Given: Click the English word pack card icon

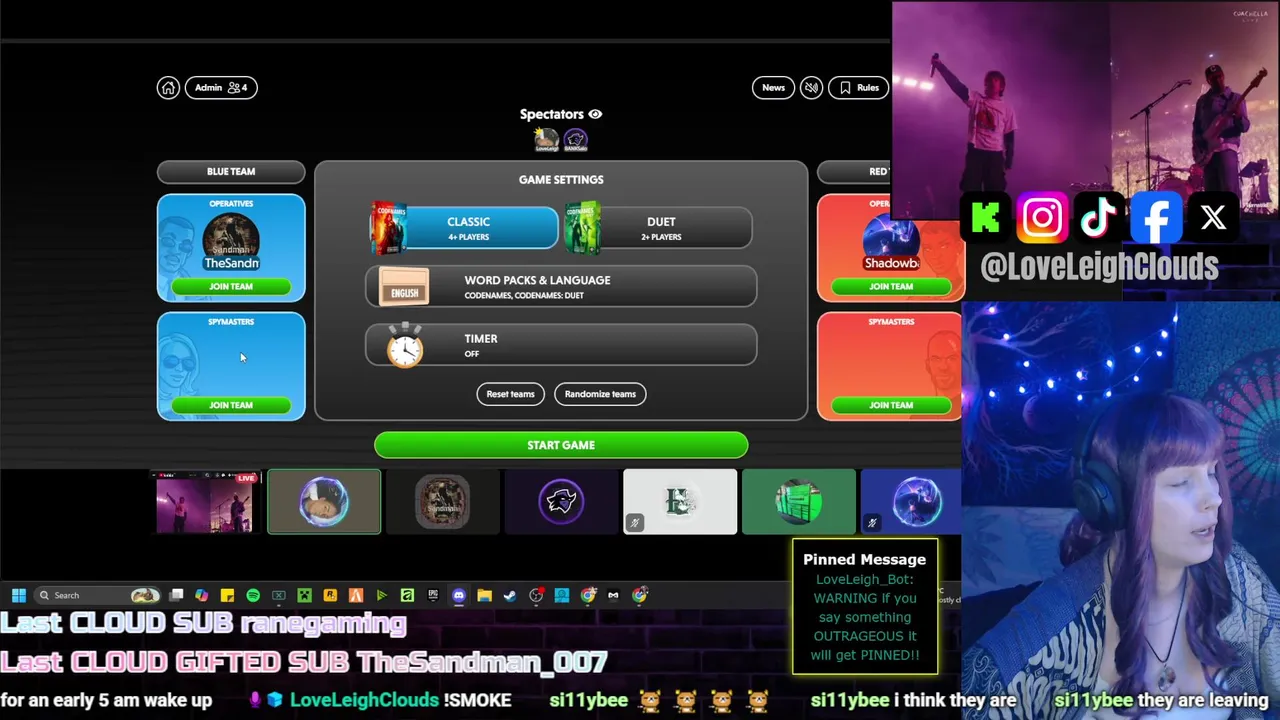Looking at the screenshot, I should tap(404, 288).
